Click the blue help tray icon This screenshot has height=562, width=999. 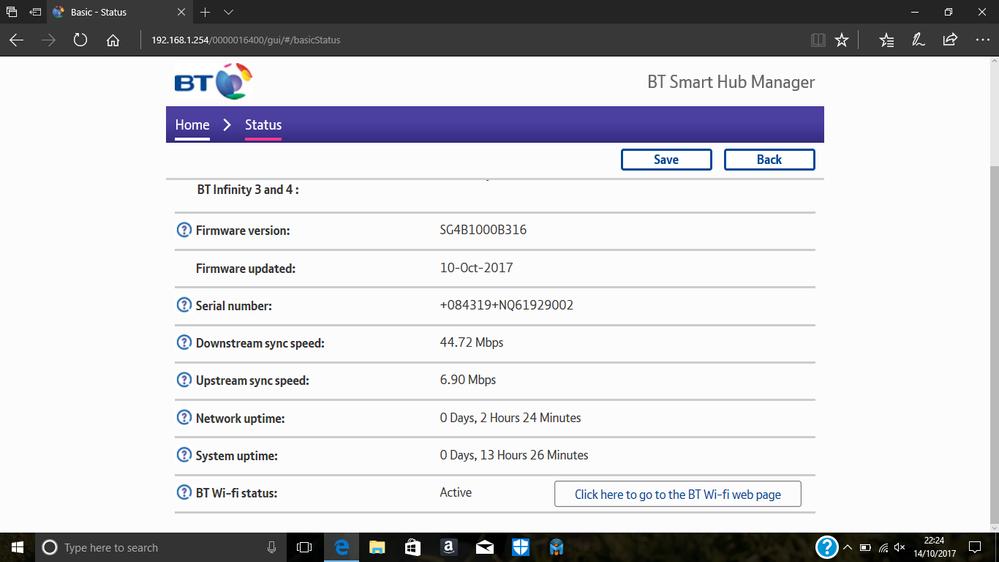(826, 547)
